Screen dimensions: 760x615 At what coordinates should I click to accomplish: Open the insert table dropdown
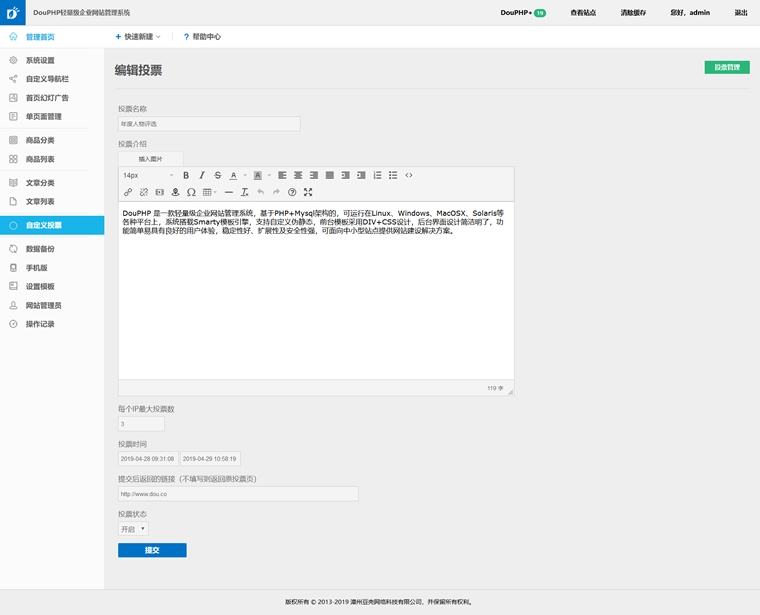209,192
